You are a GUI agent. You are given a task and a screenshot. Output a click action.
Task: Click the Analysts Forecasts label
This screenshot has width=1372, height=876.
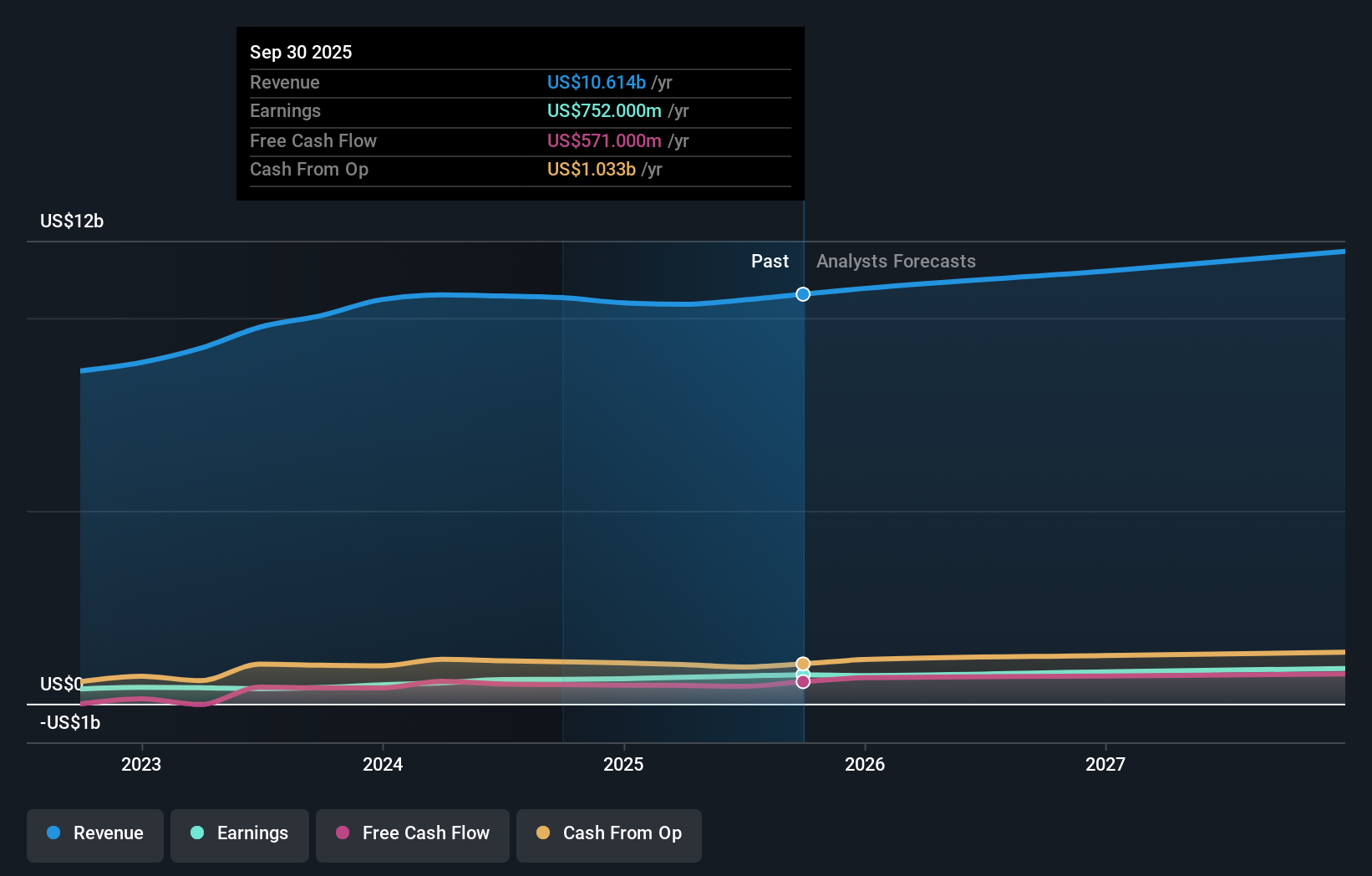tap(896, 261)
